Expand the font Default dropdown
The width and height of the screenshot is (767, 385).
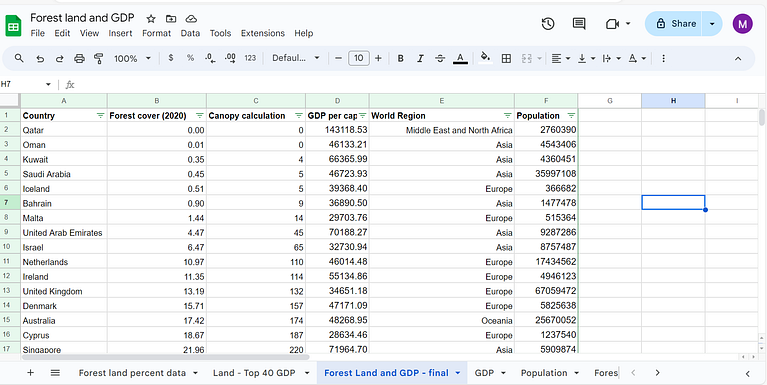click(296, 58)
